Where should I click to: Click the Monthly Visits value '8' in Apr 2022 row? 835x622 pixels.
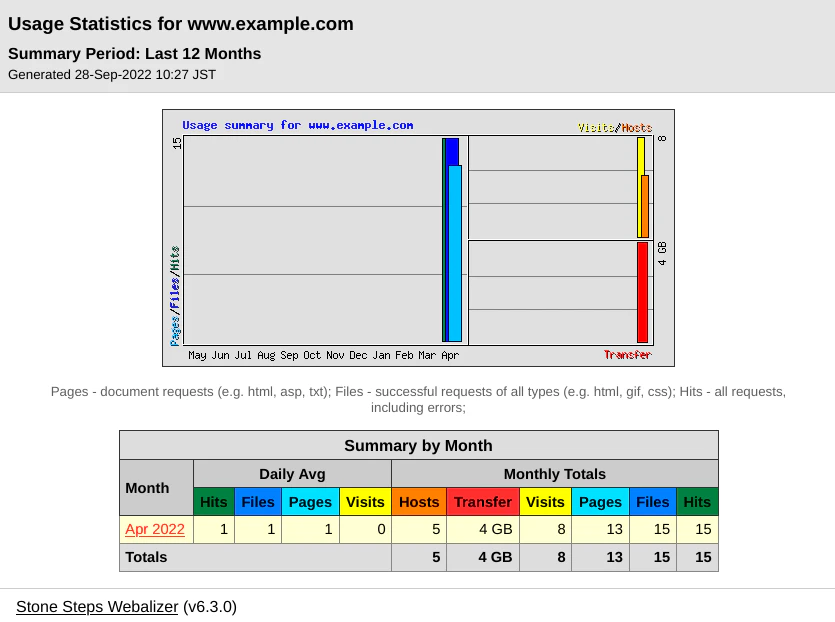(561, 529)
